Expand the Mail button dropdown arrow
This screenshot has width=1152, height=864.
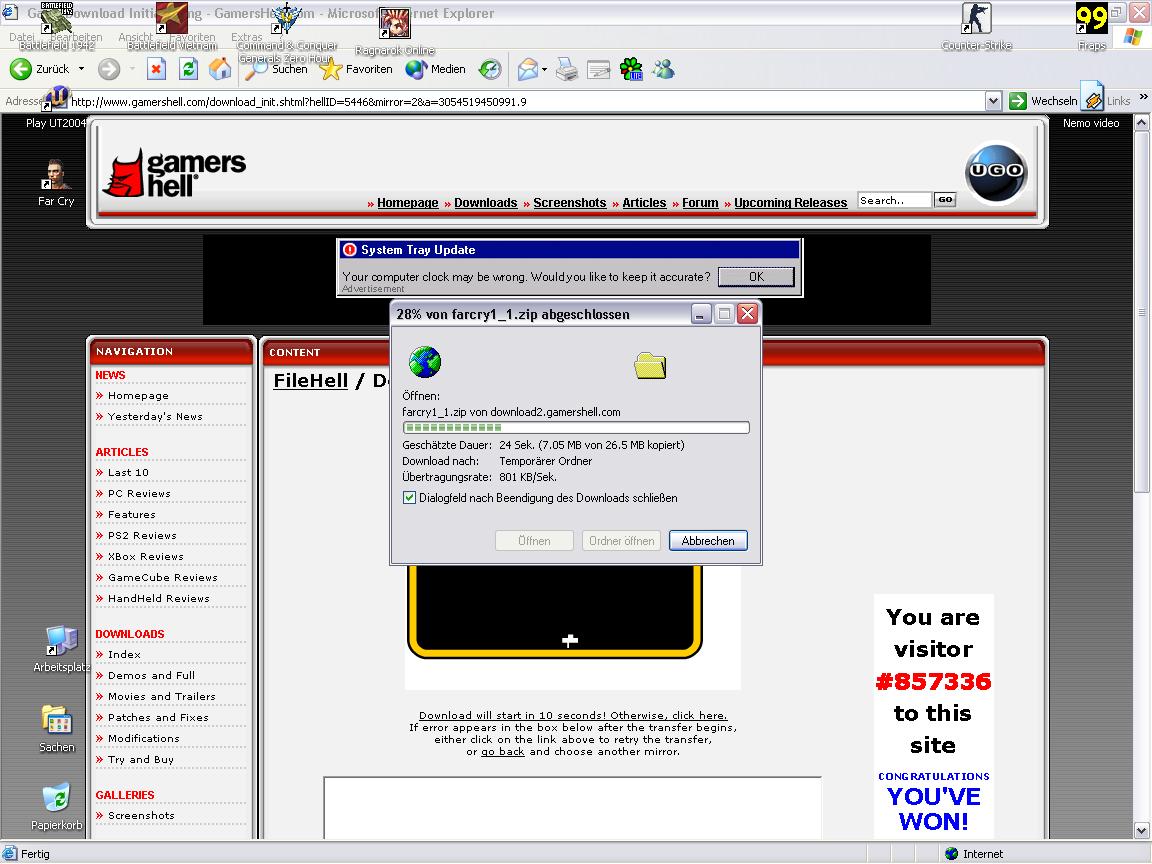click(544, 70)
